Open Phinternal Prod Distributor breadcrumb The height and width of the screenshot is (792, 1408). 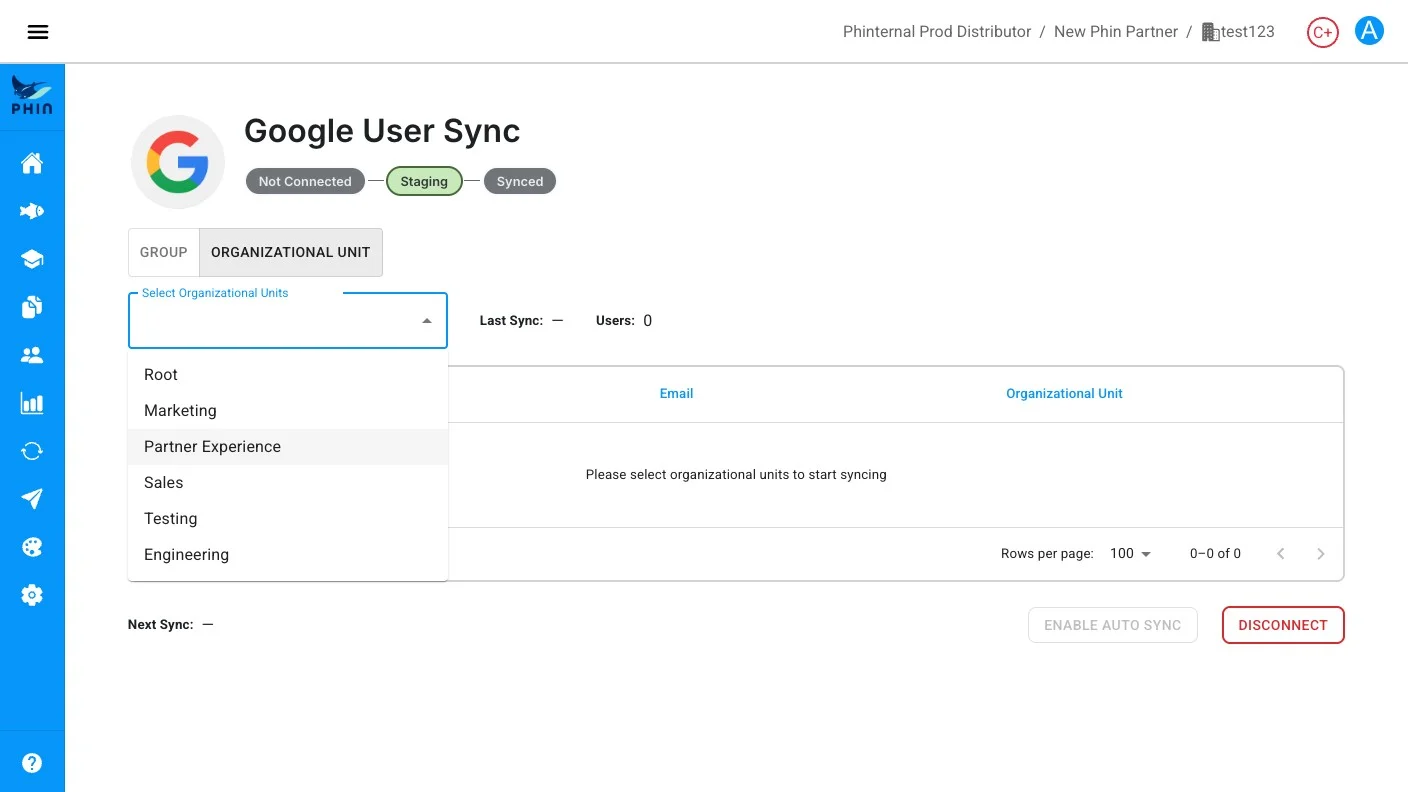coord(937,32)
